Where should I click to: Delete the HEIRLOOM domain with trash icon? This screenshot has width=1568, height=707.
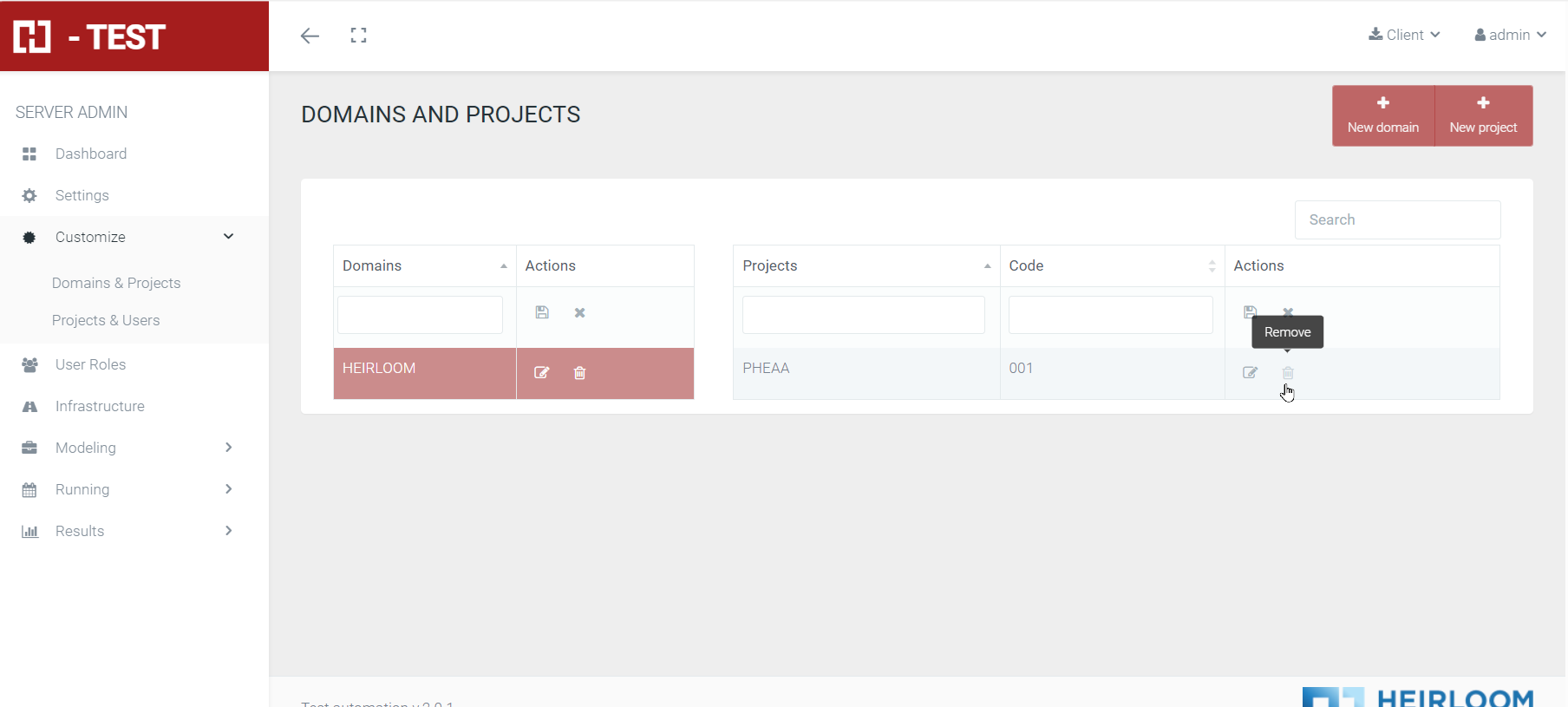[x=579, y=373]
